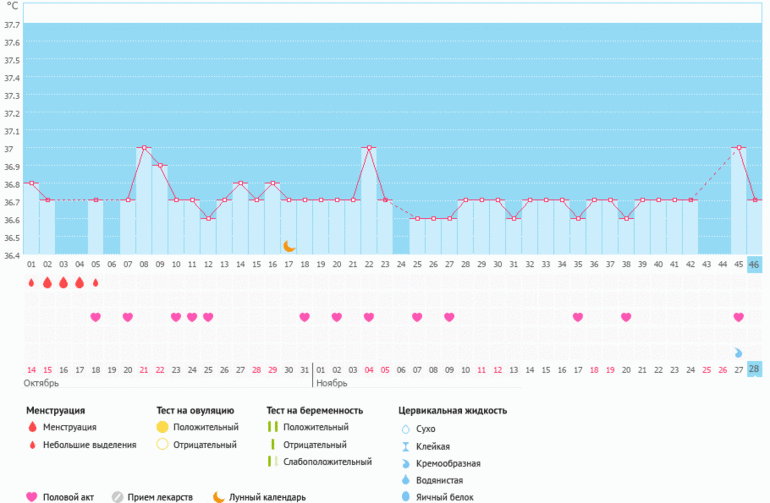770x503 pixels.
Task: Click the small discharge drop on day 05
Action: point(96,283)
